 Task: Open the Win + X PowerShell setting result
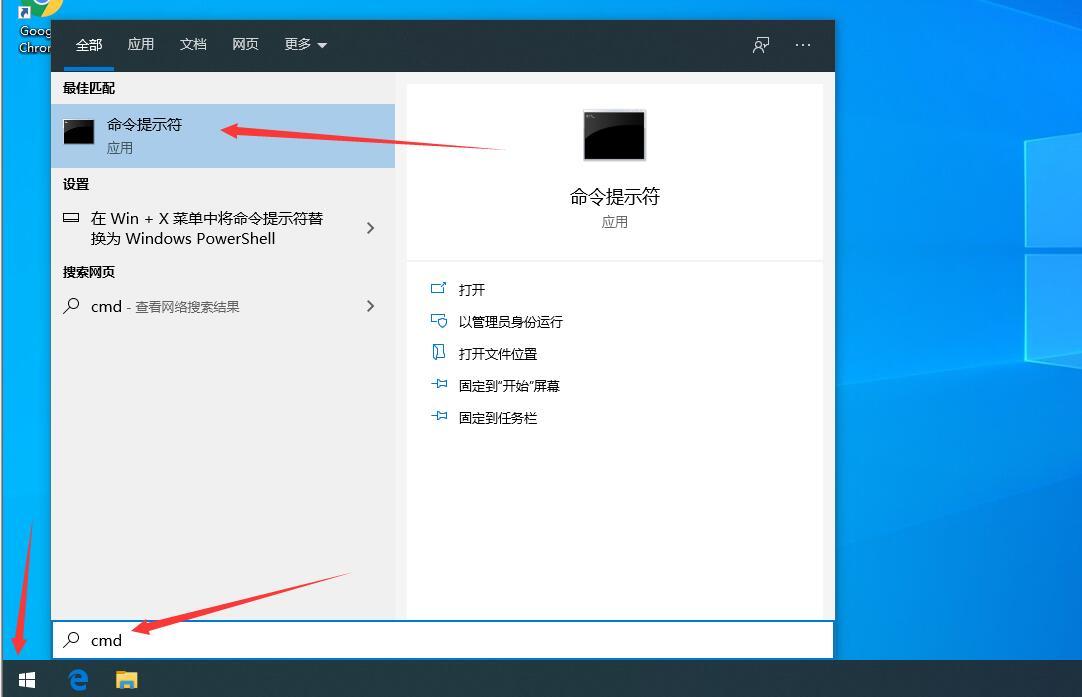[x=223, y=228]
